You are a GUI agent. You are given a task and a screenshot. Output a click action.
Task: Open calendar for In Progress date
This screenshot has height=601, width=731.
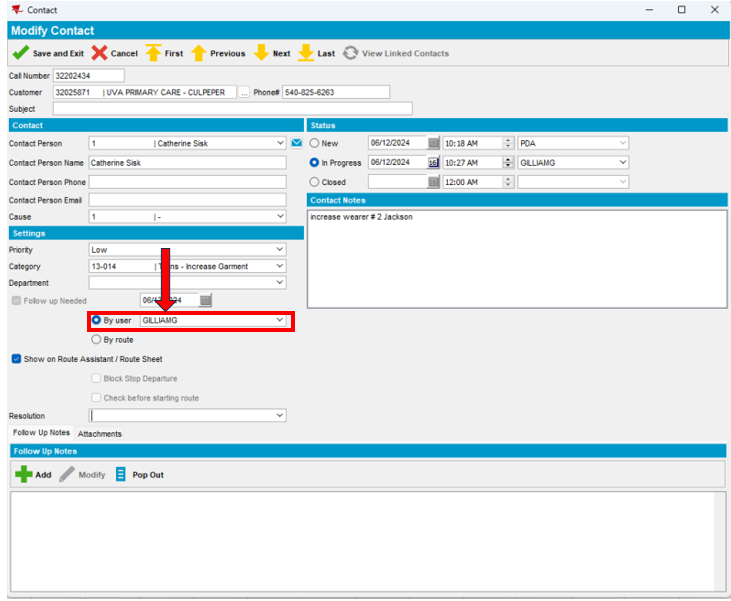tap(433, 162)
